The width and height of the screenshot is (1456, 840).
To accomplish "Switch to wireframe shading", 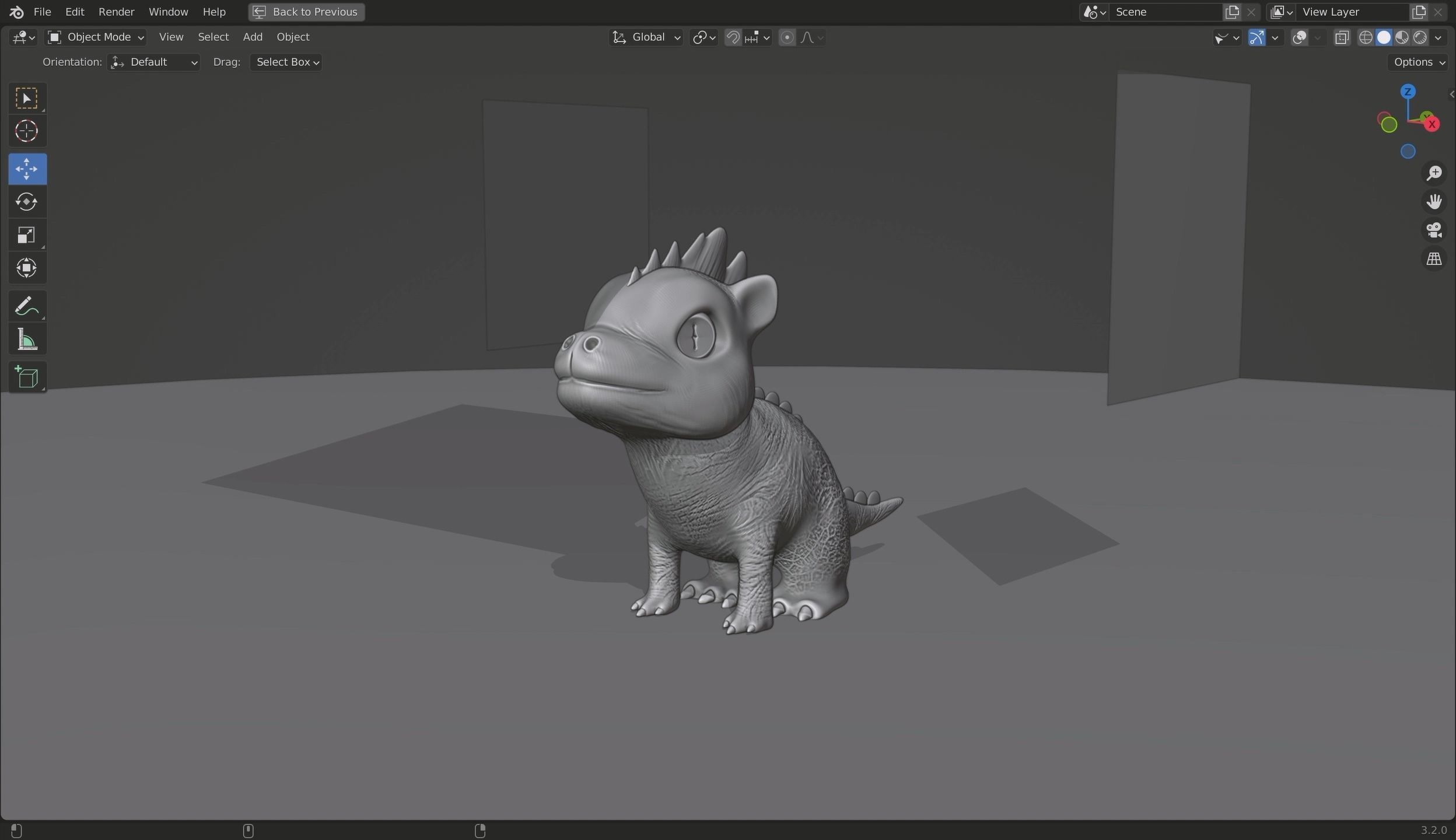I will click(x=1366, y=37).
